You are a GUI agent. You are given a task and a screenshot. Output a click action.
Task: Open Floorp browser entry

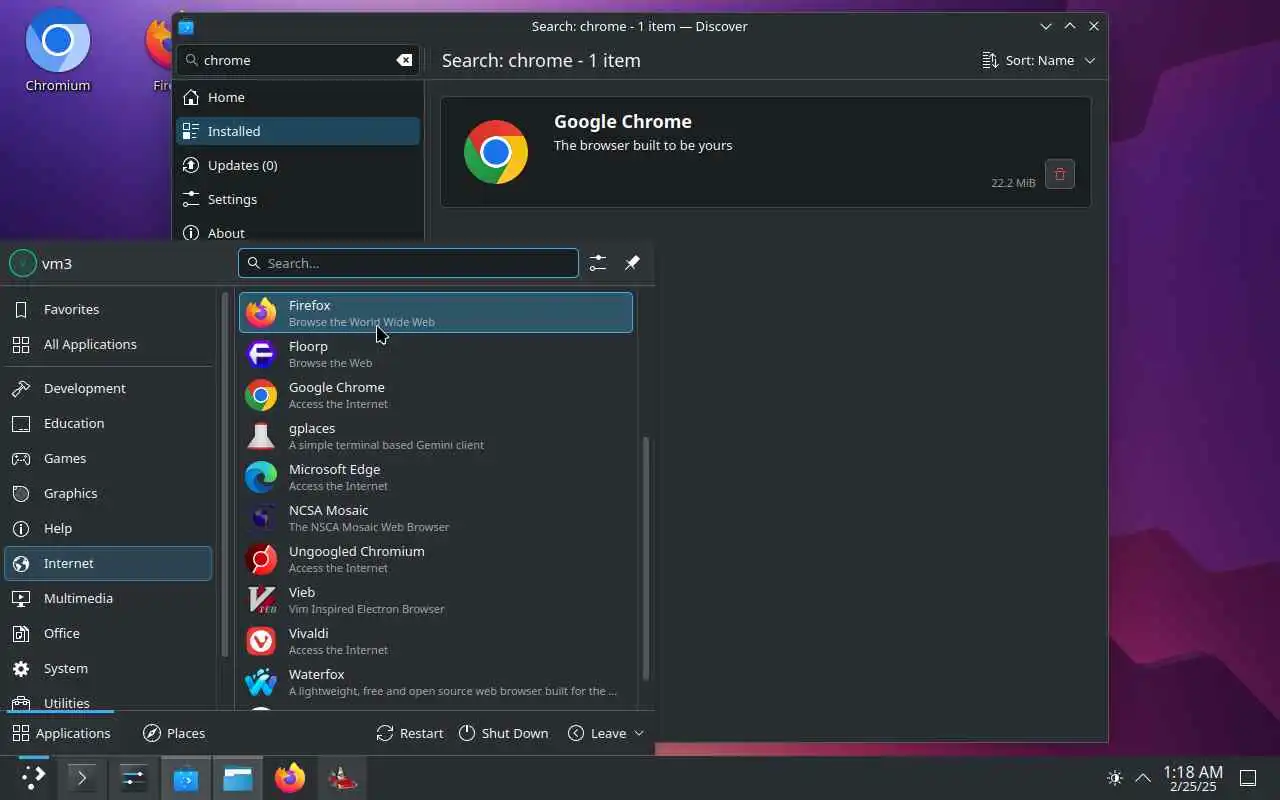(435, 353)
